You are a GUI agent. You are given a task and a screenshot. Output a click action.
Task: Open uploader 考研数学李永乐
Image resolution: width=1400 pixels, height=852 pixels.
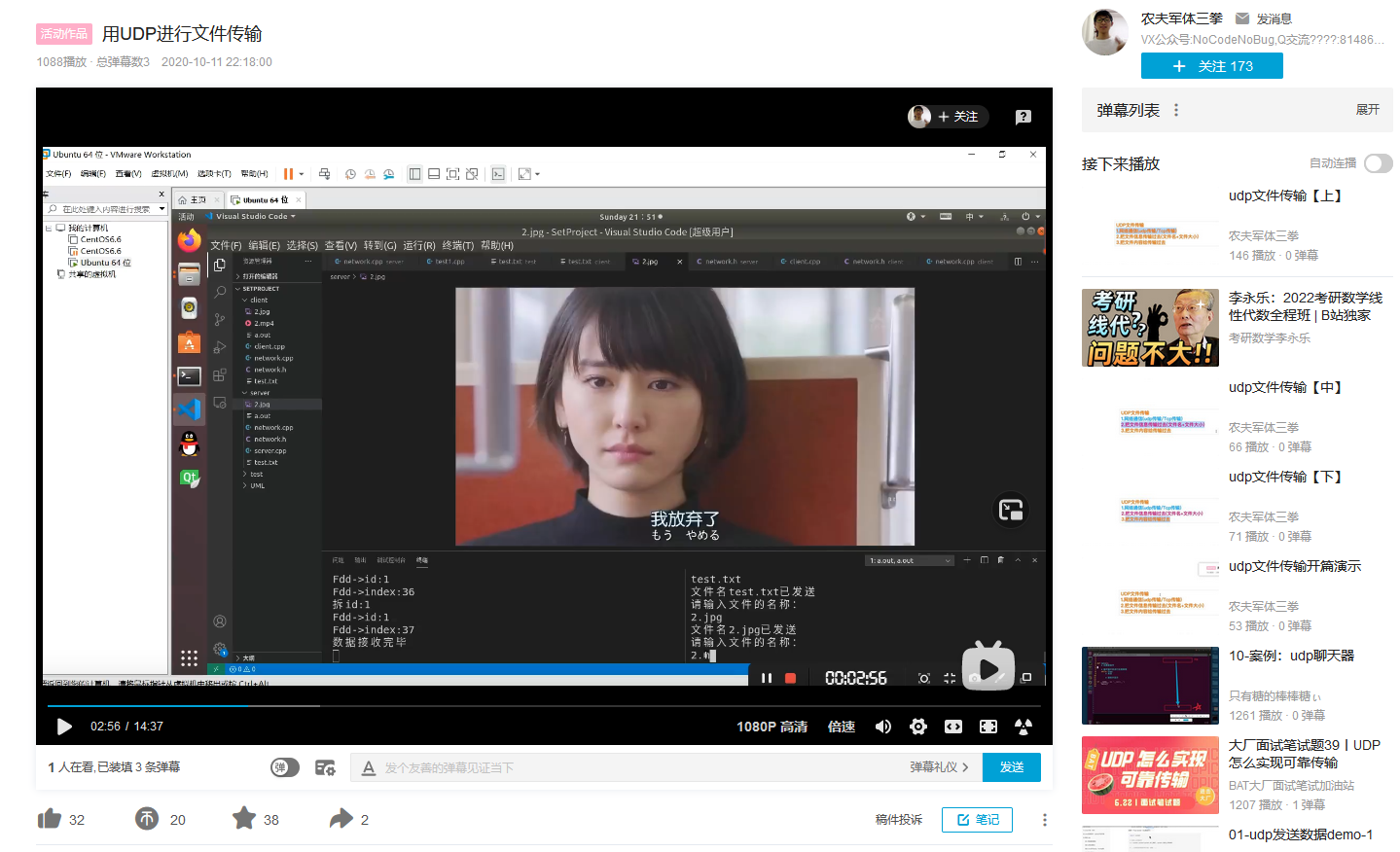point(1270,338)
